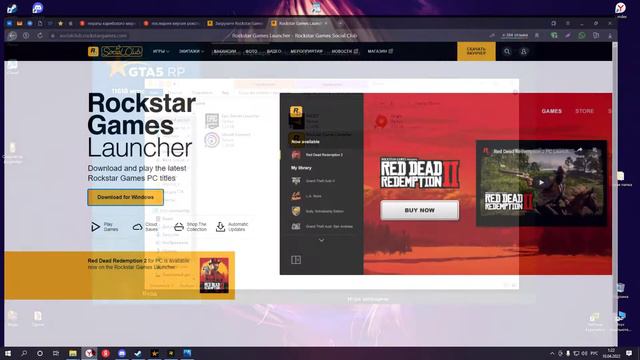Image resolution: width=640 pixels, height=360 pixels.
Task: Click the Red Dead Redemption 2 box art
Action: pos(214,275)
